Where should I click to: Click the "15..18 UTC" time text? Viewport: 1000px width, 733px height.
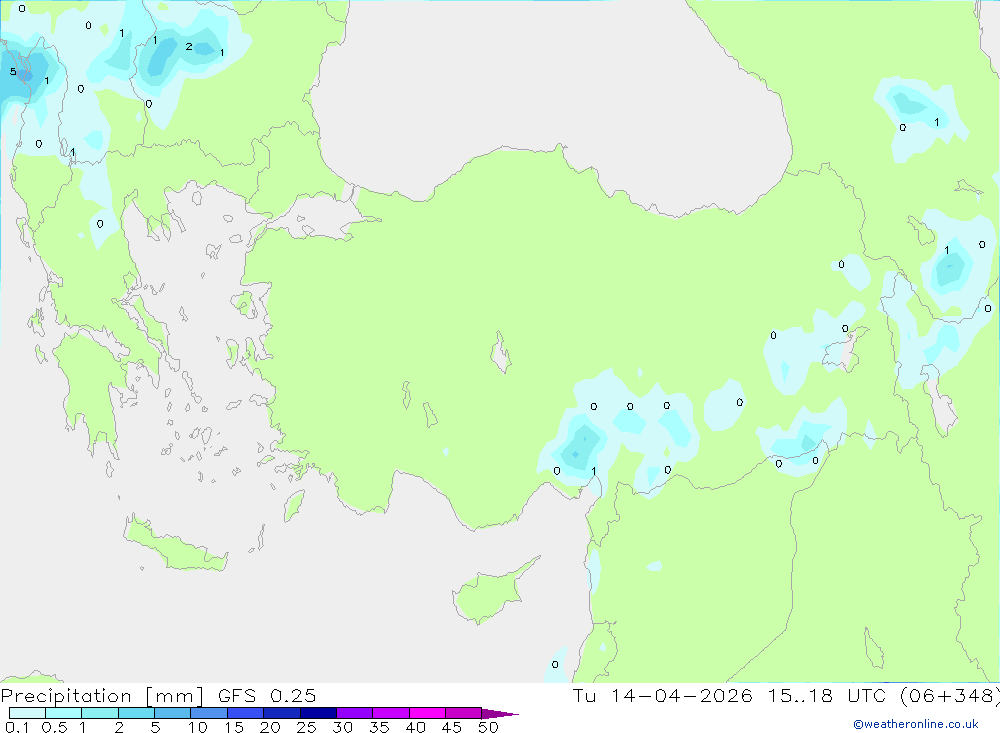826,695
